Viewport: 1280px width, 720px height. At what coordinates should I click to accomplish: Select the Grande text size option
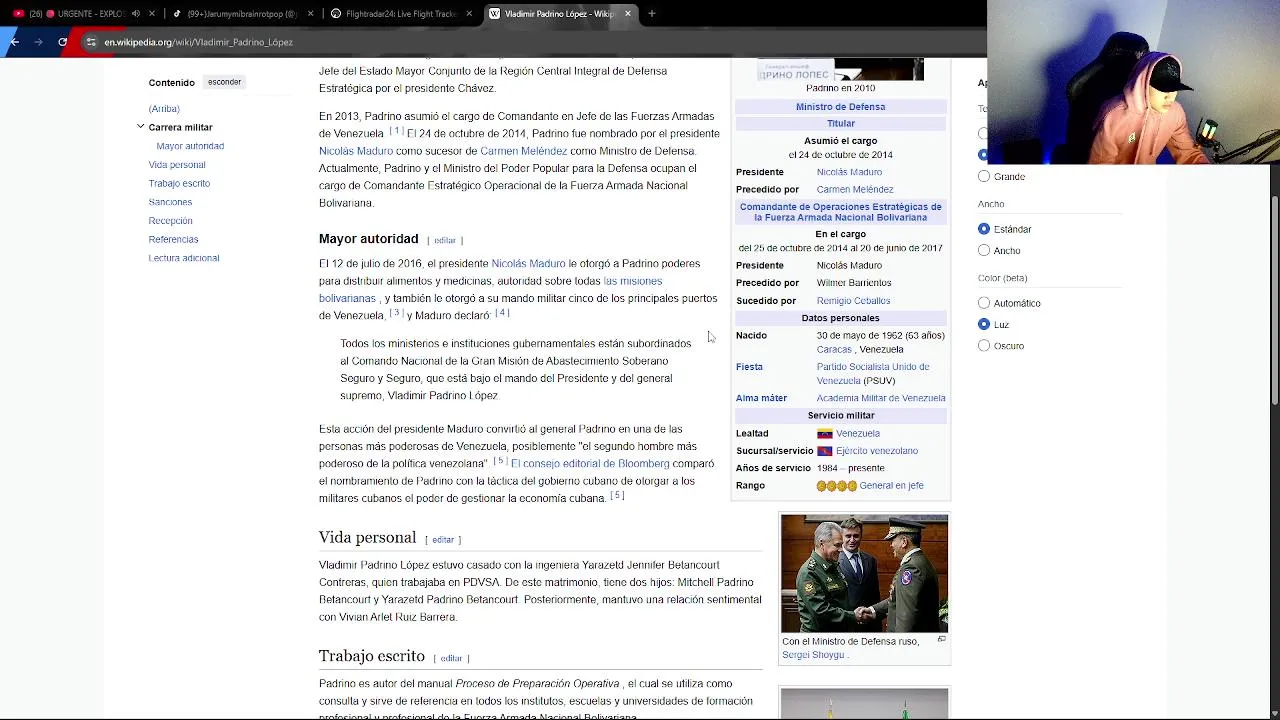(x=984, y=176)
